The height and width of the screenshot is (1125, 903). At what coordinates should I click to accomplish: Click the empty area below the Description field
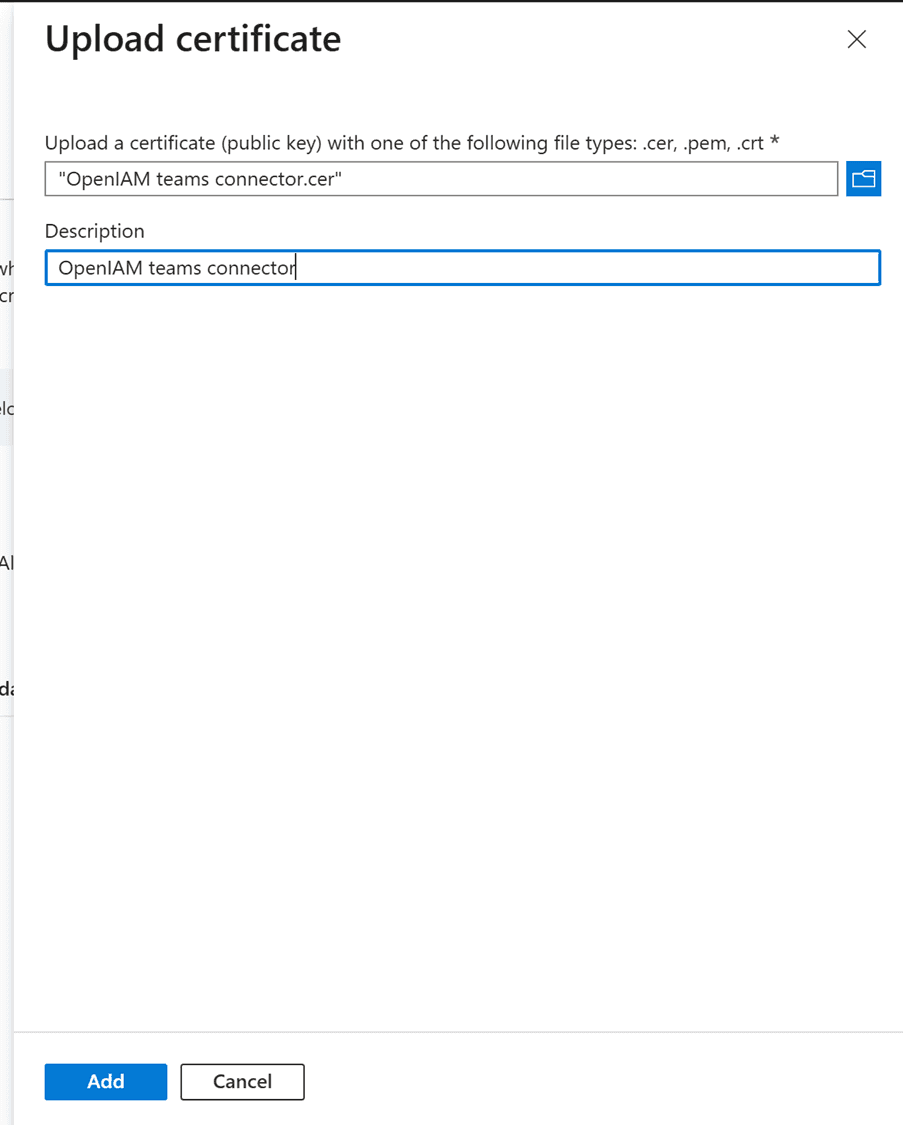(460, 600)
